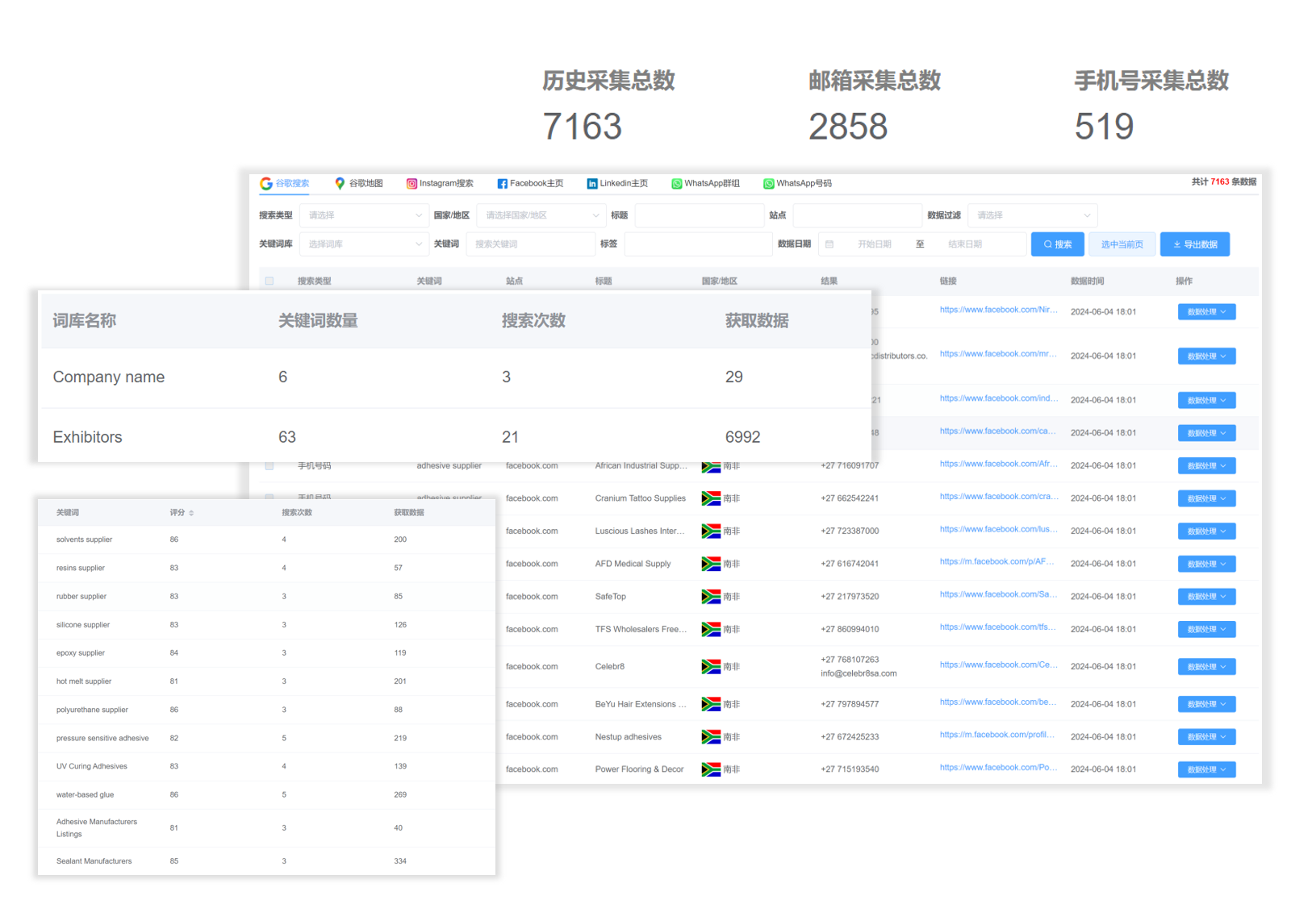1316x900 pixels.
Task: Click the 选中当前页 button
Action: [x=1122, y=244]
